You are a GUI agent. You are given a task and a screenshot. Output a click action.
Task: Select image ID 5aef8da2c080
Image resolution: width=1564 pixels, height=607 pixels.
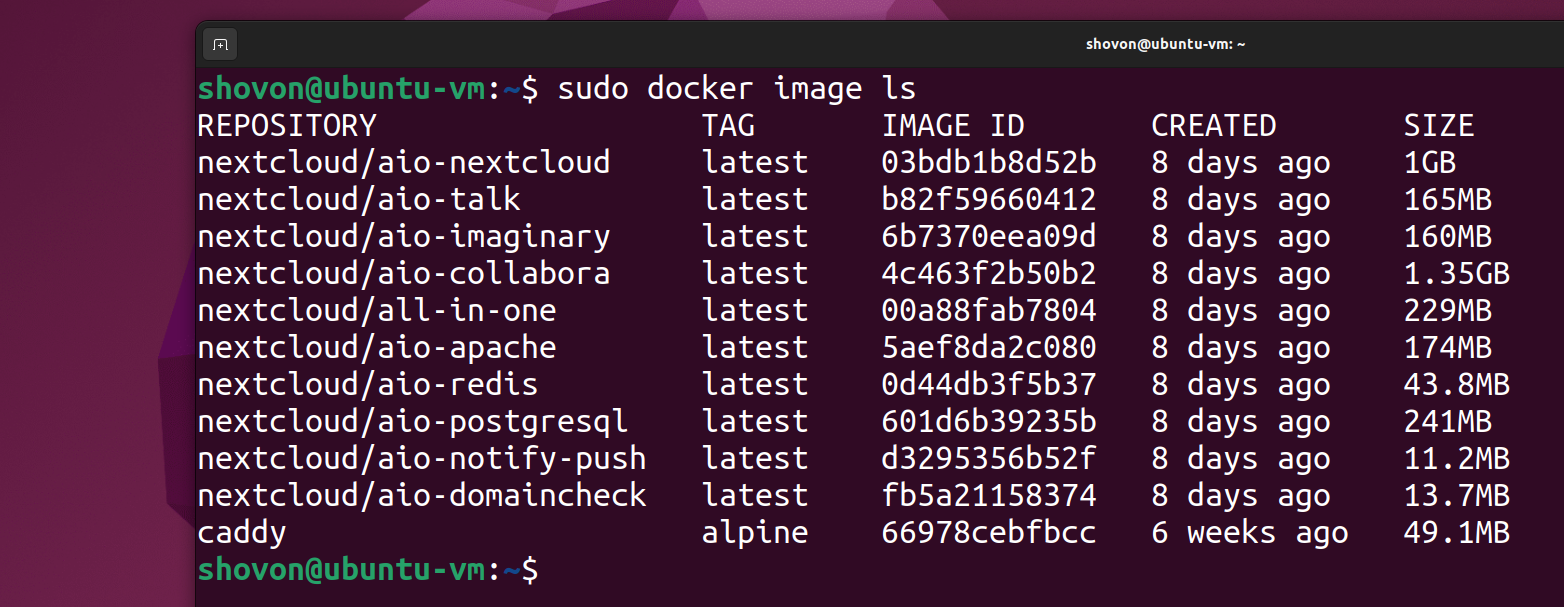[989, 347]
